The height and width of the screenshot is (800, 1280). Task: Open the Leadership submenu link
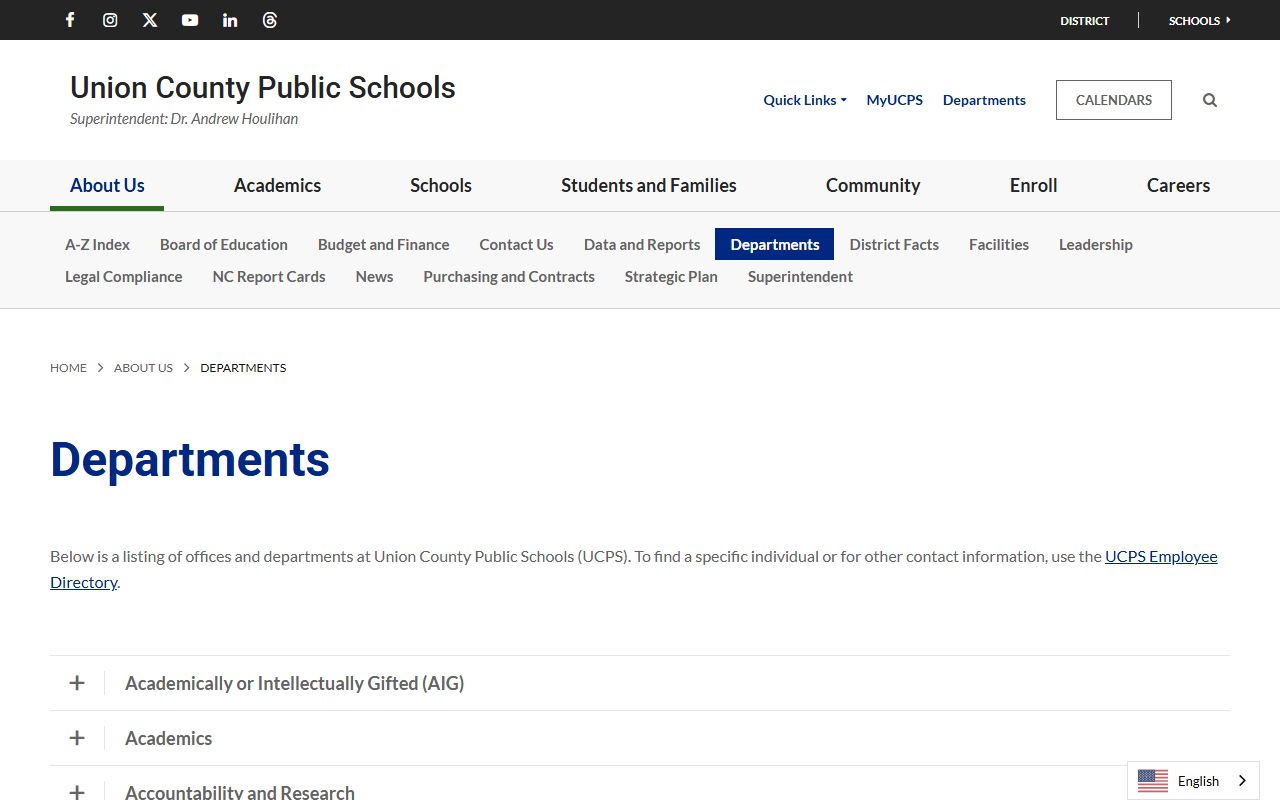point(1096,244)
